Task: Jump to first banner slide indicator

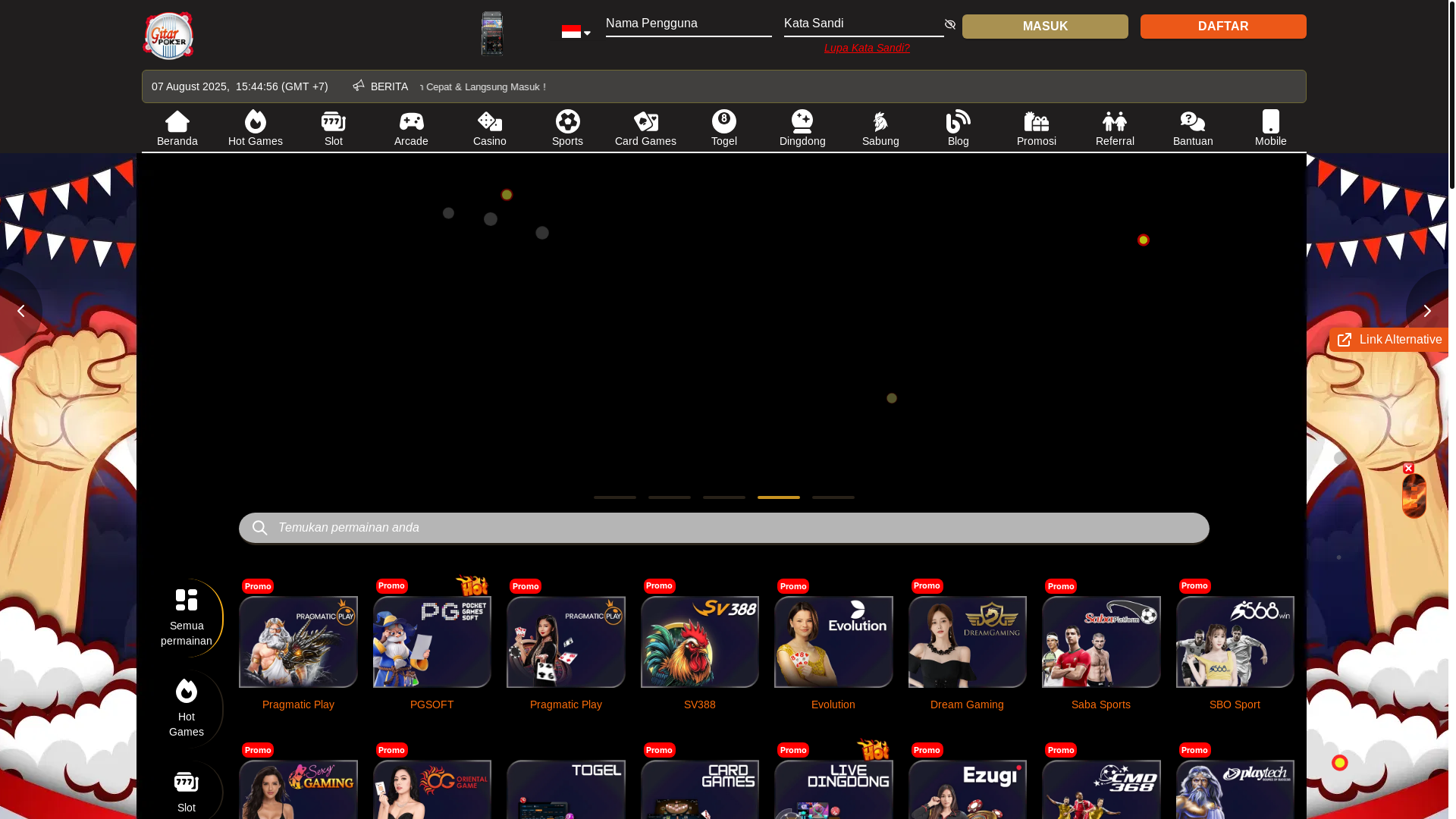Action: pyautogui.click(x=615, y=497)
